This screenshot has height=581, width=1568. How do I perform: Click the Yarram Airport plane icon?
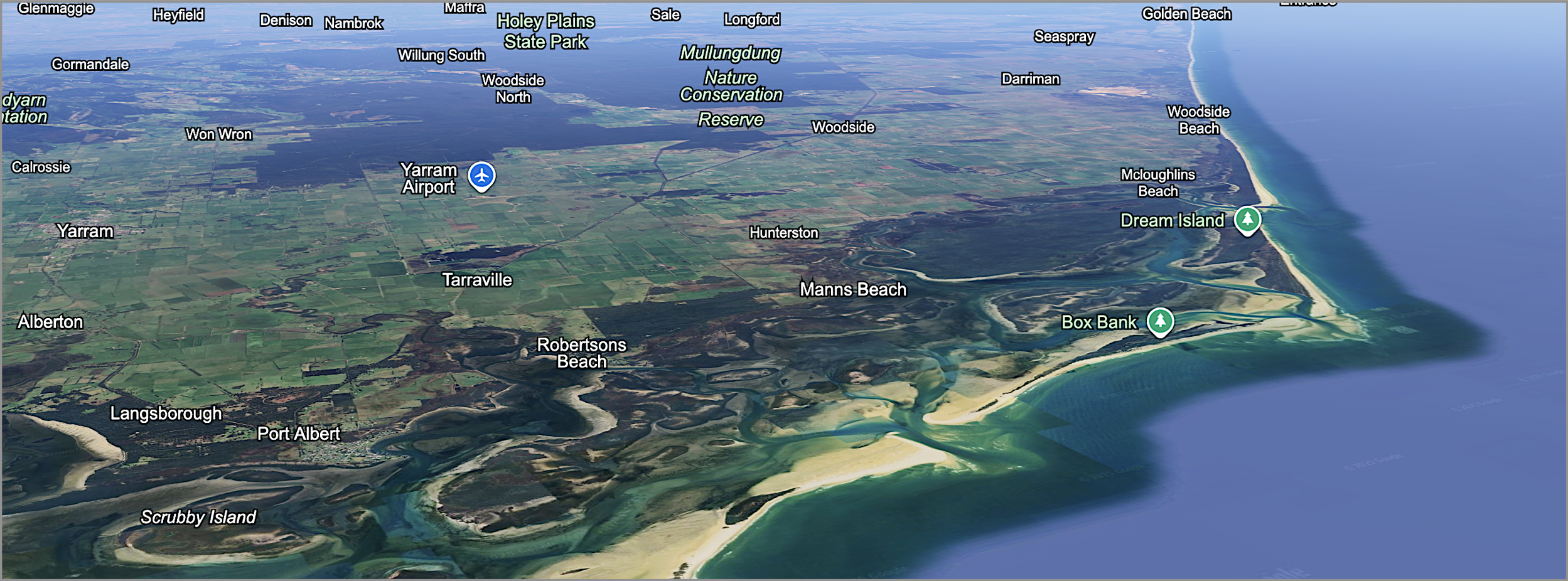coord(481,176)
